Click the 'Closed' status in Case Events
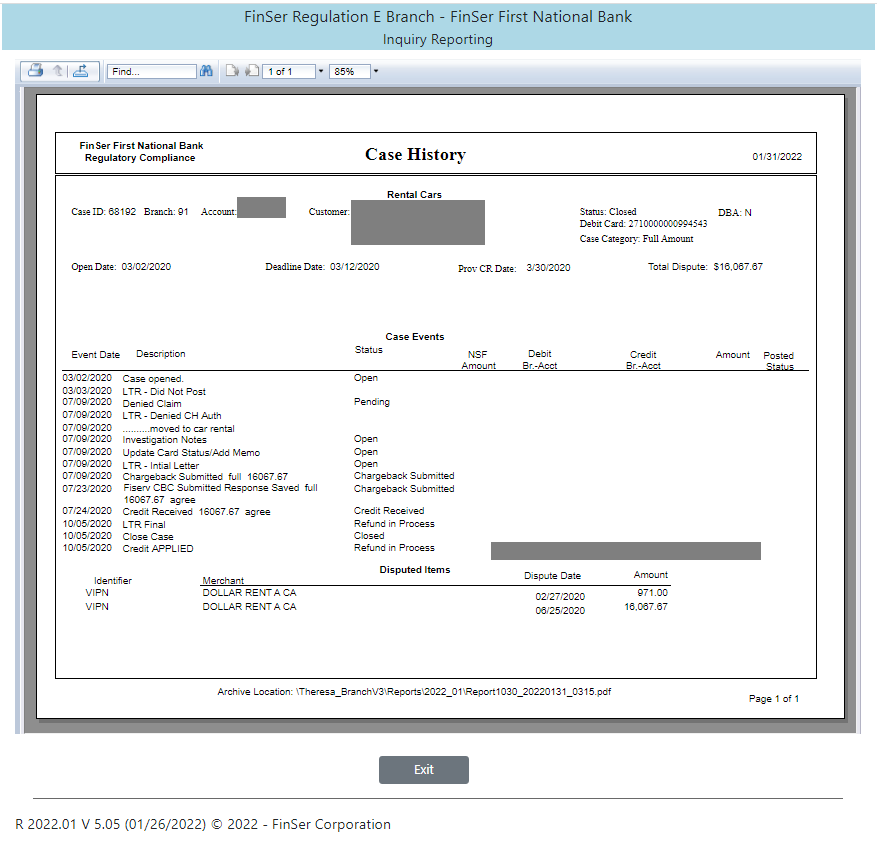 tap(369, 536)
